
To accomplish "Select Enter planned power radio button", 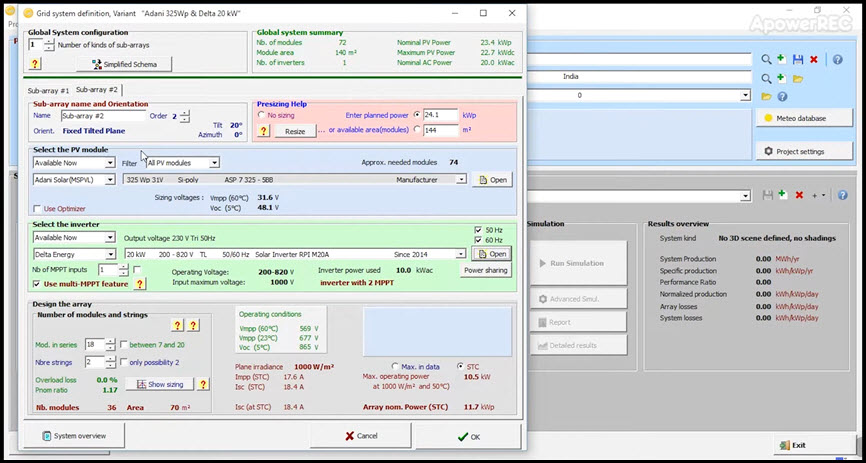I will (417, 115).
